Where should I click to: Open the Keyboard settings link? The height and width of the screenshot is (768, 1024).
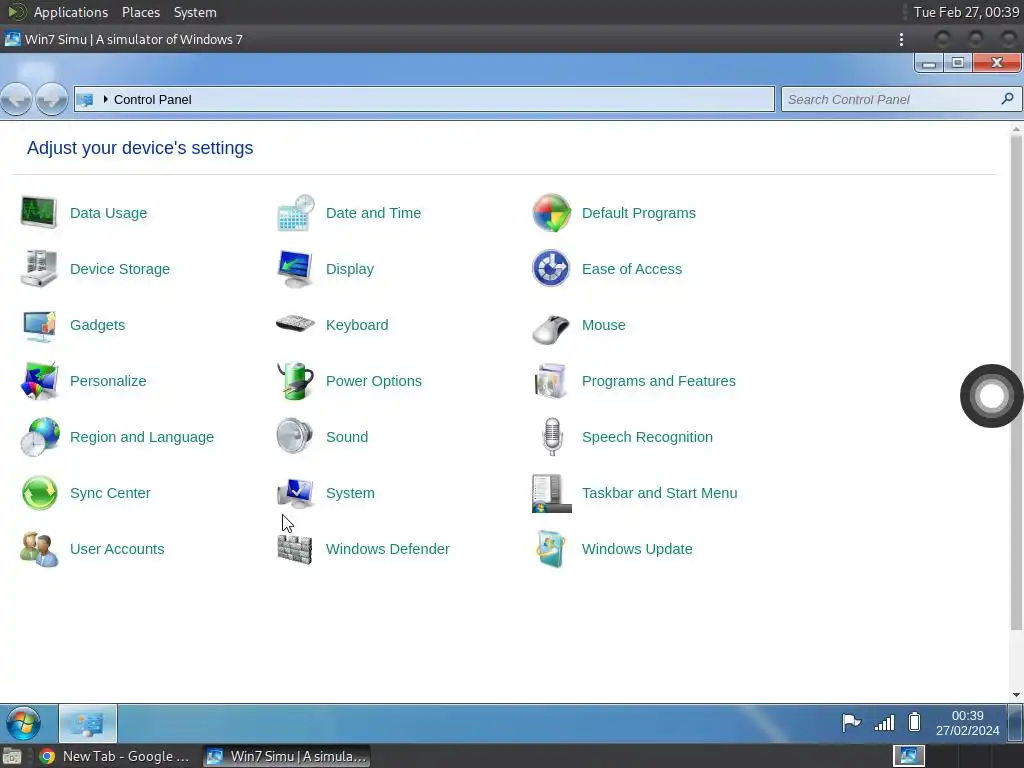[x=357, y=325]
